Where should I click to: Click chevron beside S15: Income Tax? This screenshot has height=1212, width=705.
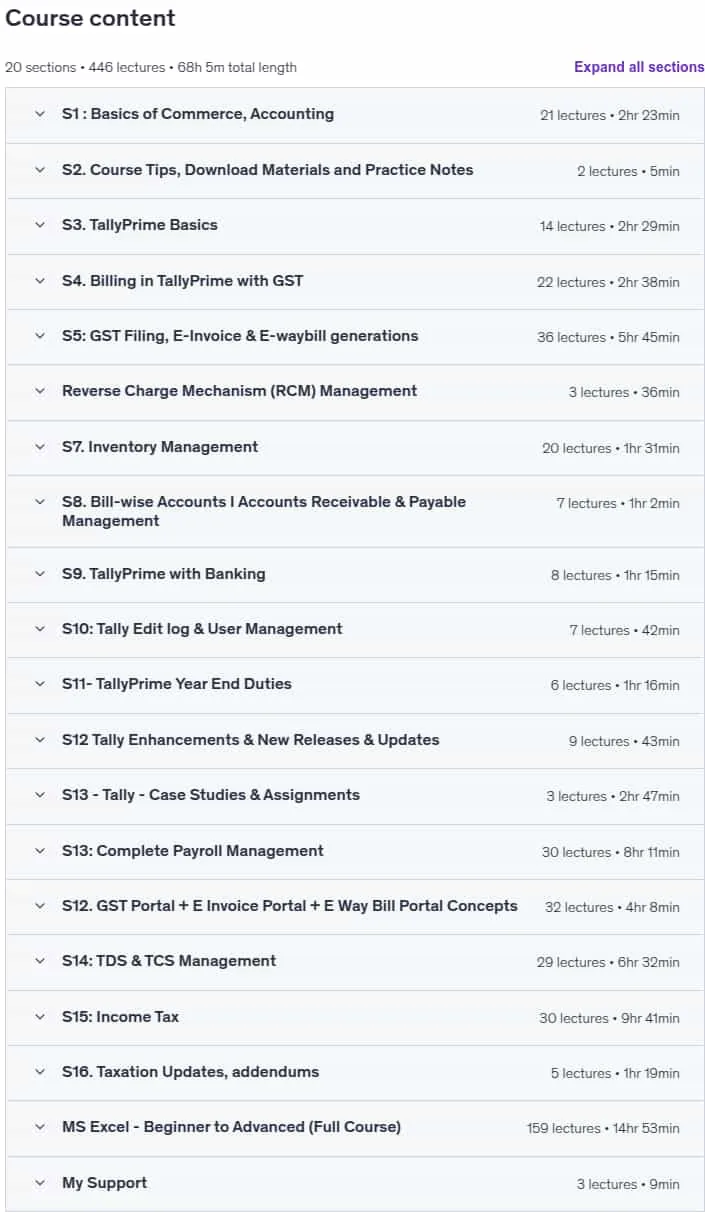tap(40, 1017)
